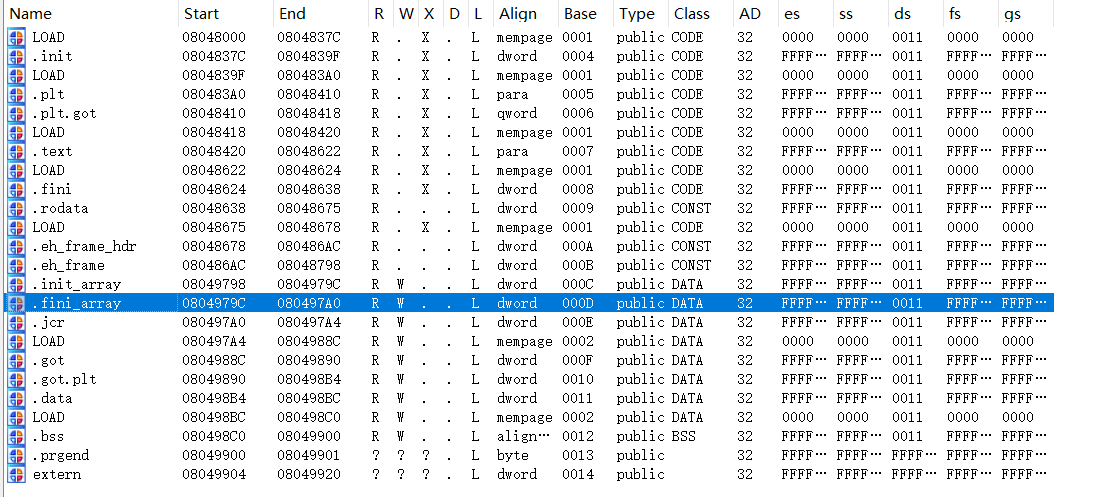Screen dimensions: 1115x497
Task: Click the segment icon next to .plt.got
Action: pos(16,114)
